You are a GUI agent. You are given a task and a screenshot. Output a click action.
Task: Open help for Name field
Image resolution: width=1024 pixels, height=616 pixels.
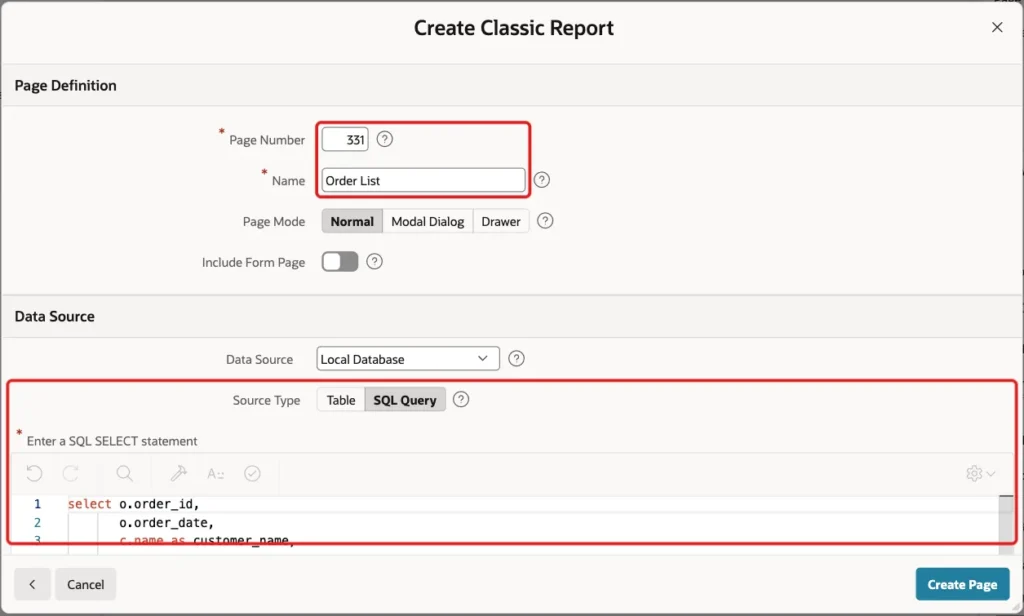[541, 180]
